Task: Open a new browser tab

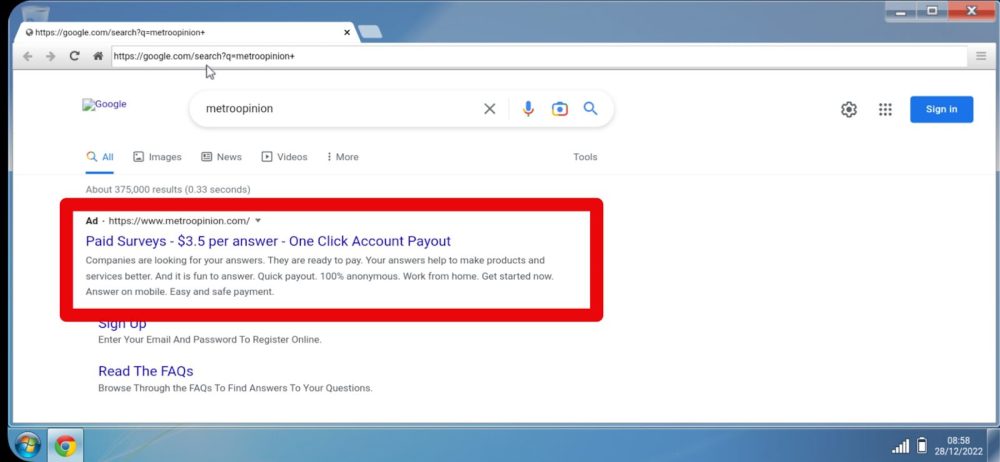Action: coord(370,32)
